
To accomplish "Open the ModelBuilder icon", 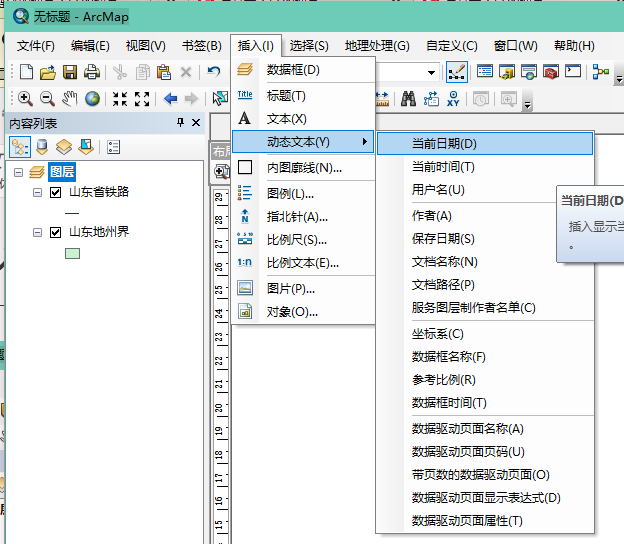I will click(601, 72).
